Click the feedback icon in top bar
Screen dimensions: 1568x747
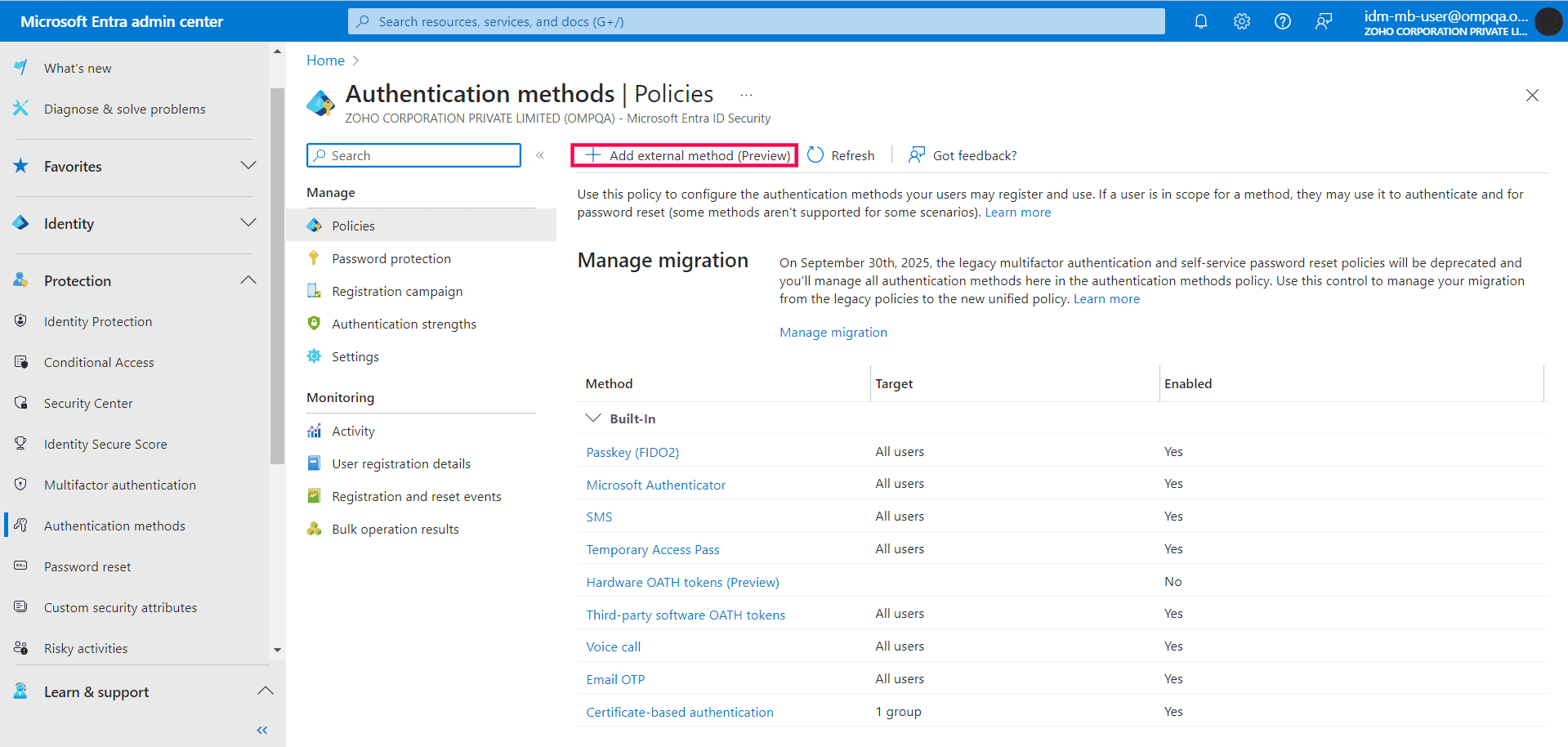pyautogui.click(x=1323, y=21)
